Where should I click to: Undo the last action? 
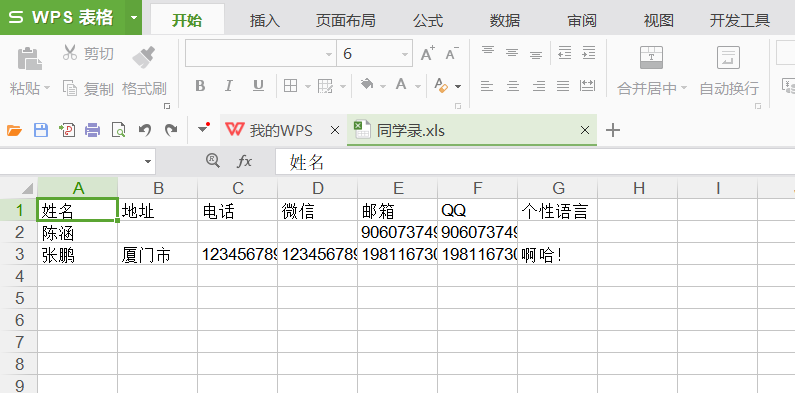pyautogui.click(x=145, y=131)
